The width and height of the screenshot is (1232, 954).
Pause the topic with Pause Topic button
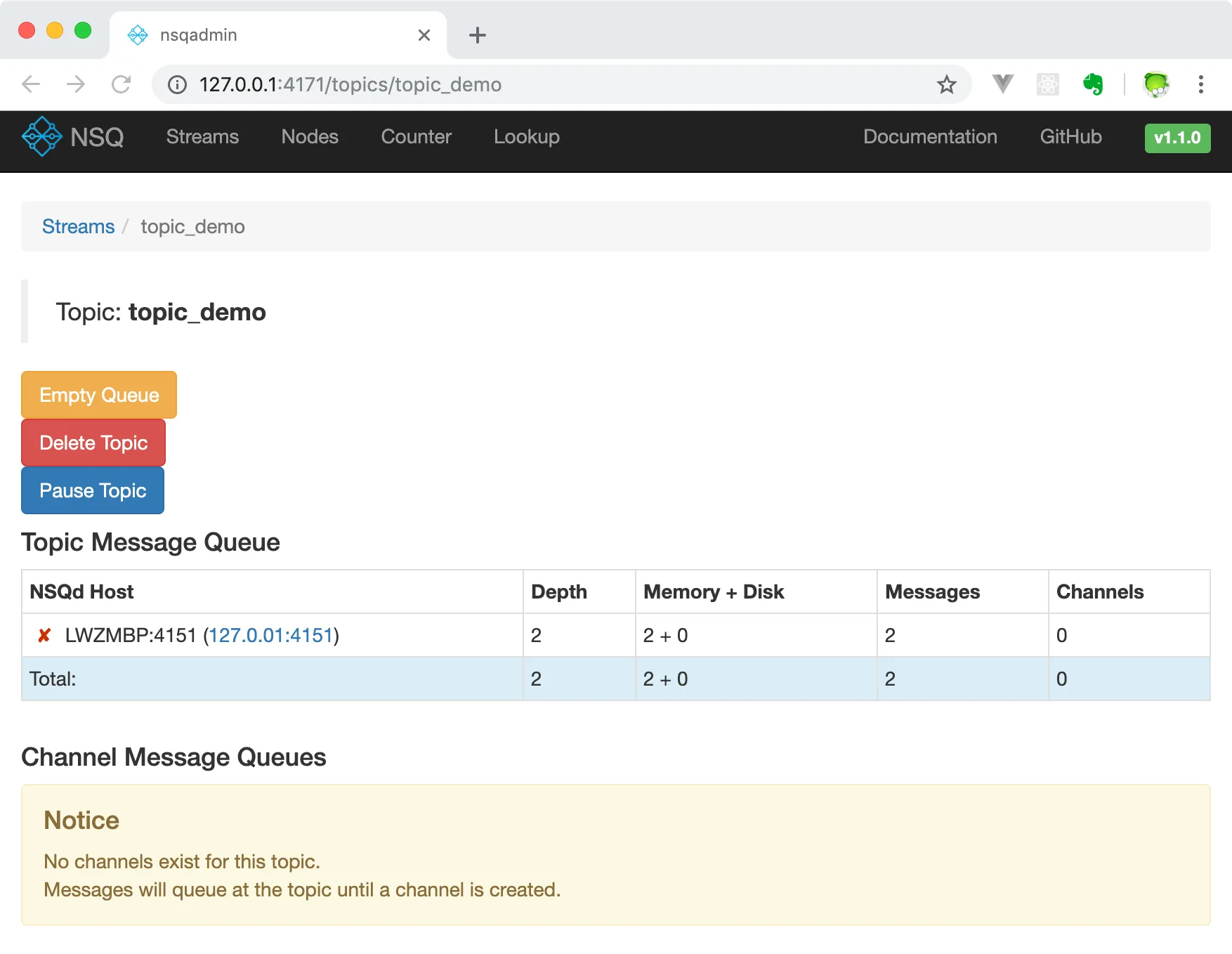(93, 490)
